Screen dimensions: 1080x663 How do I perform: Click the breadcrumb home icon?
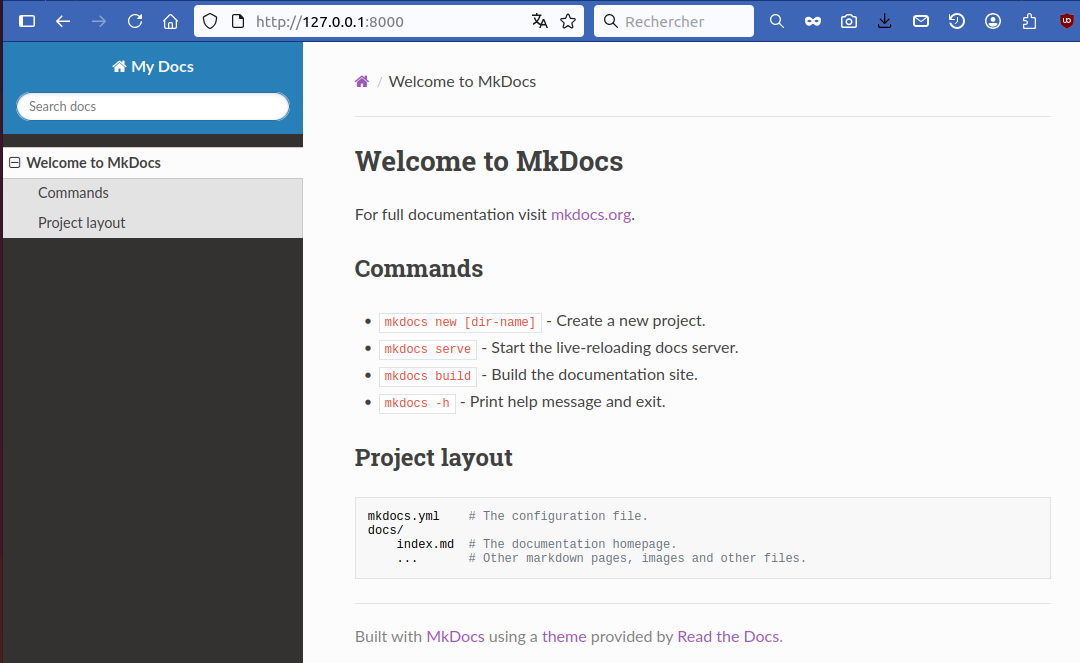362,82
